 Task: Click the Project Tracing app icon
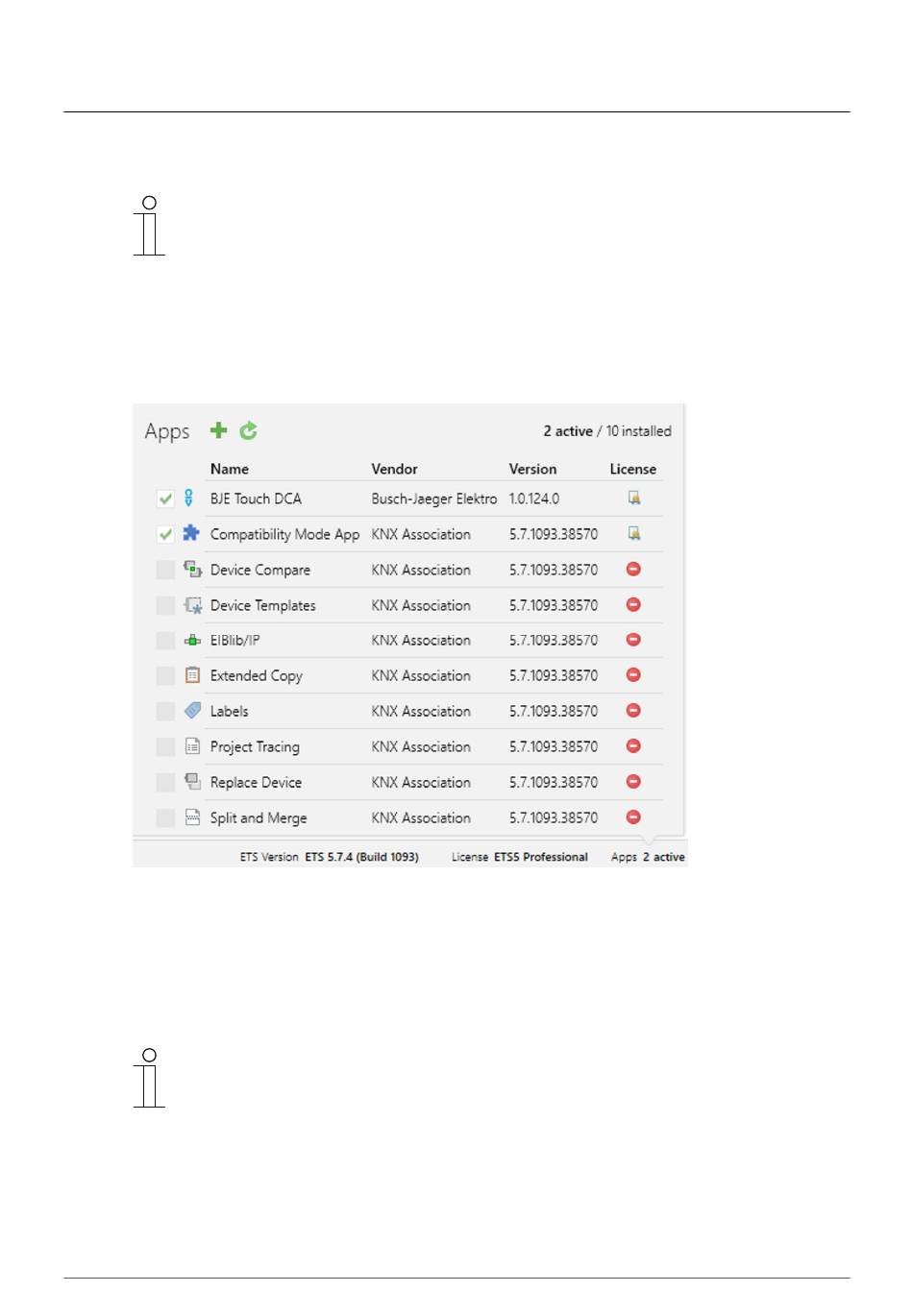pyautogui.click(x=192, y=746)
